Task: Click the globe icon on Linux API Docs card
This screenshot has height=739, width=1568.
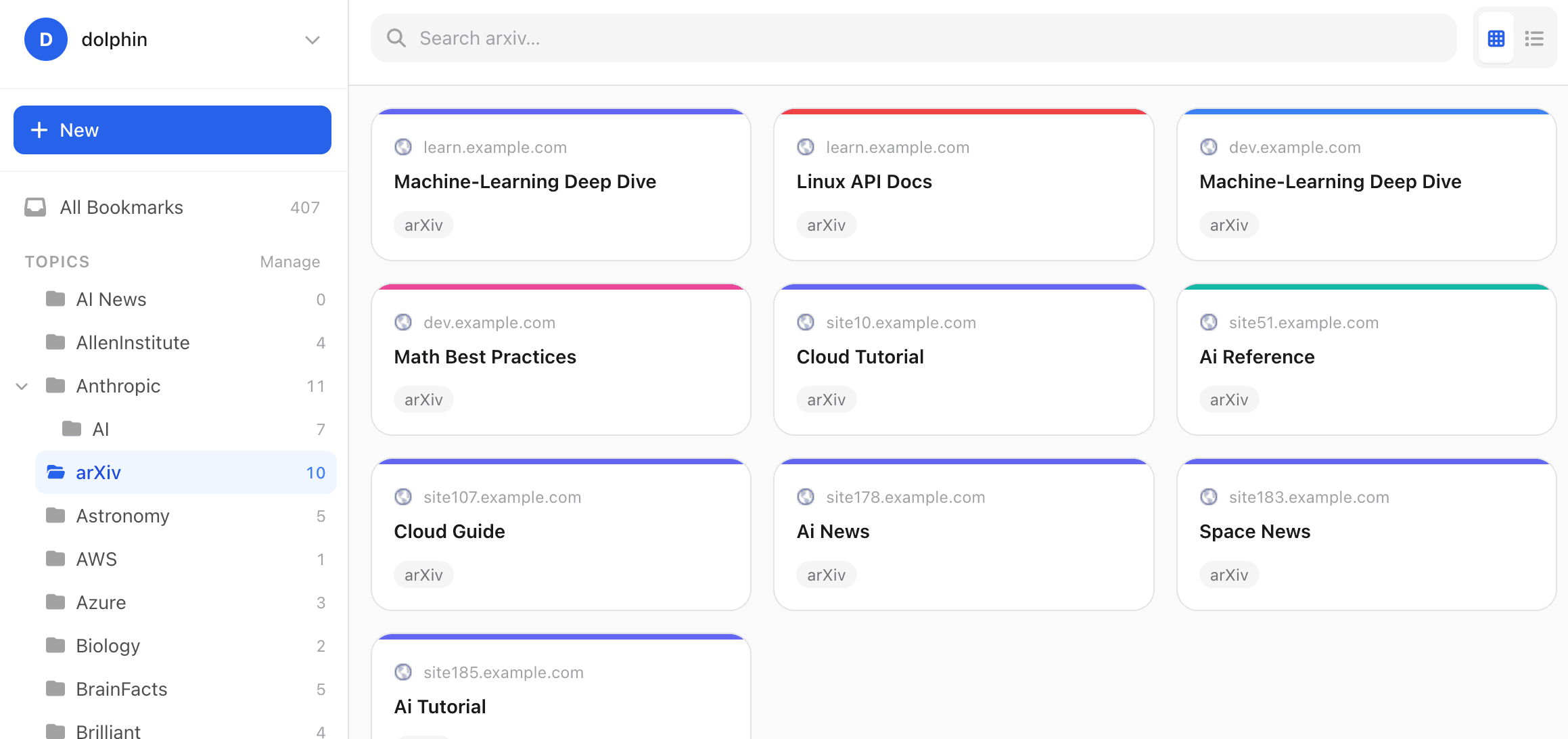Action: [806, 147]
